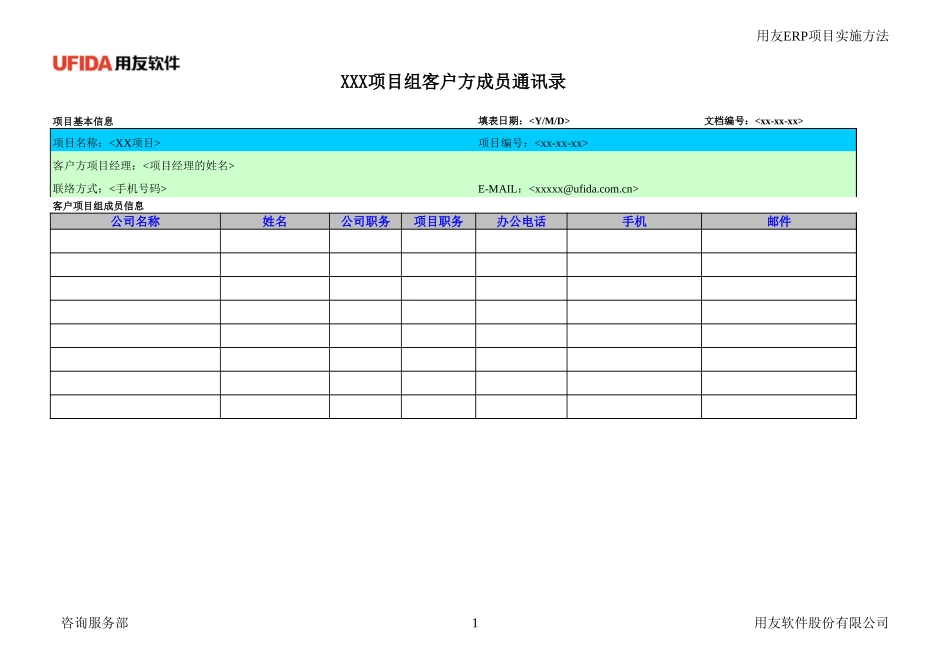Viewport: 950px width, 672px height.
Task: Click the 项目职务 column header
Action: [439, 221]
